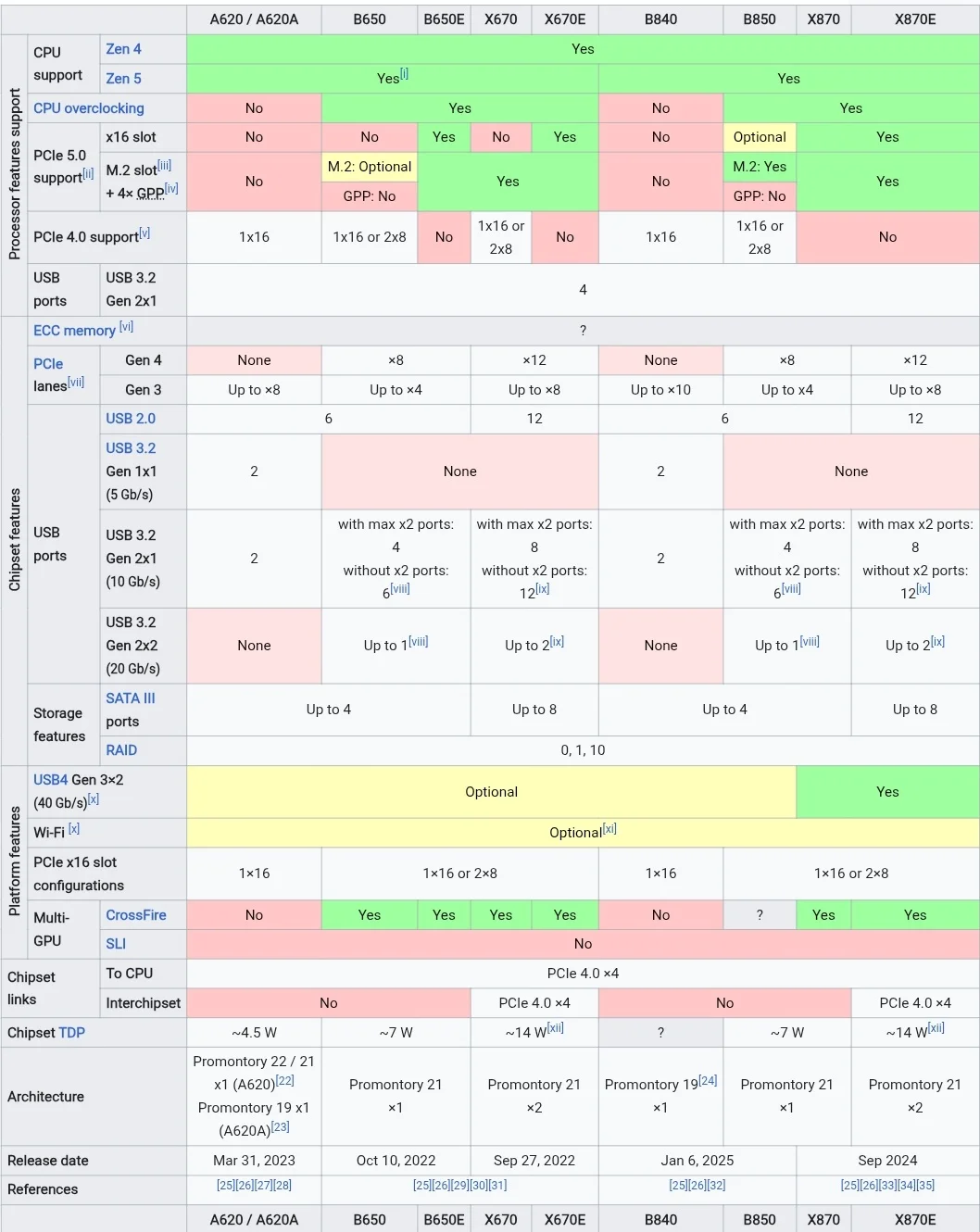The height and width of the screenshot is (1232, 980).
Task: Click the 'Interchipset' row label
Action: point(144,1003)
